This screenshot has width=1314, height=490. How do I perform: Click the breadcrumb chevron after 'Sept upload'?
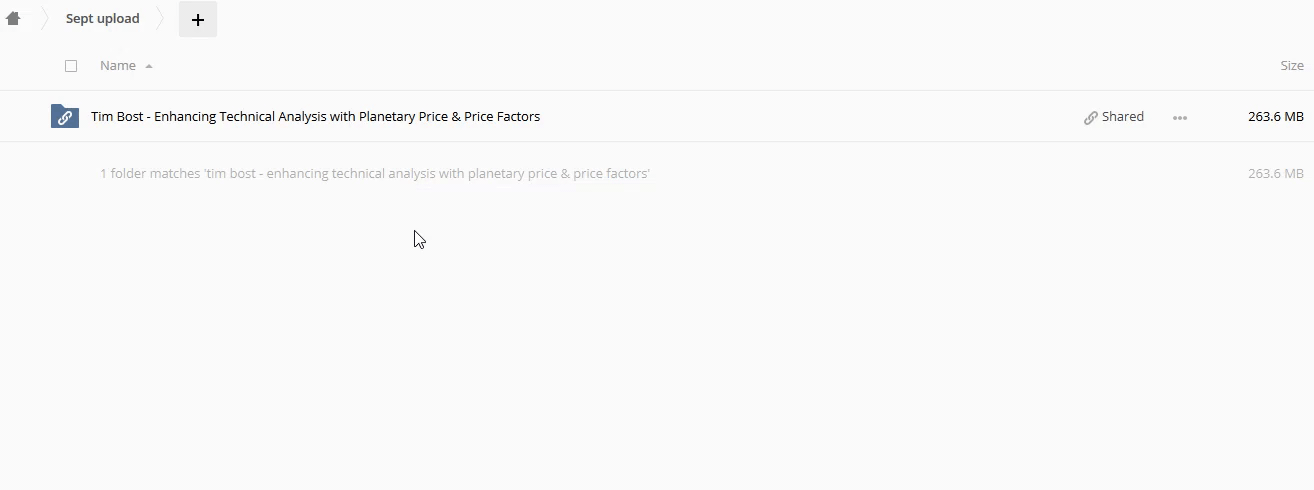coord(160,18)
